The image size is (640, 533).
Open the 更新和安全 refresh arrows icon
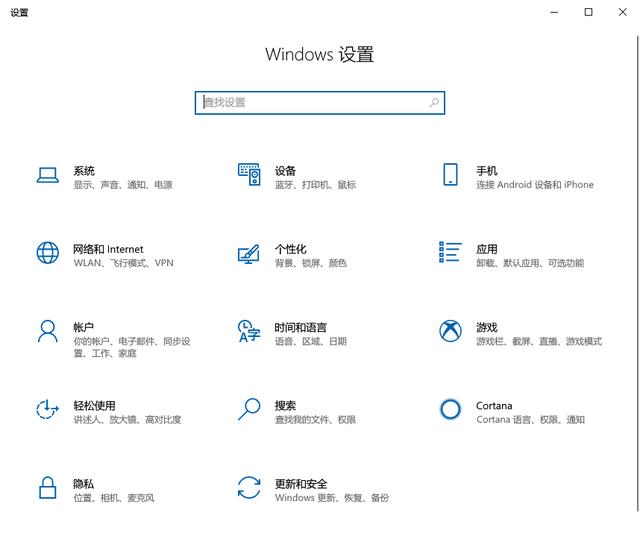coord(249,488)
